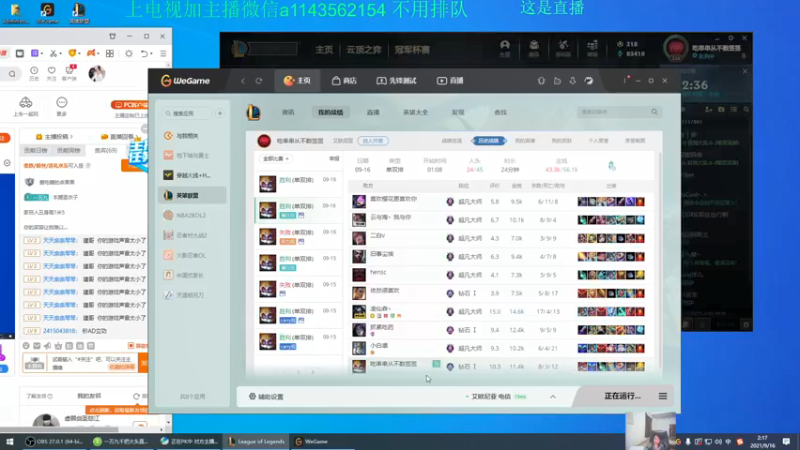Click the green badge beside 吃串串从不数签签

[x=436, y=364]
